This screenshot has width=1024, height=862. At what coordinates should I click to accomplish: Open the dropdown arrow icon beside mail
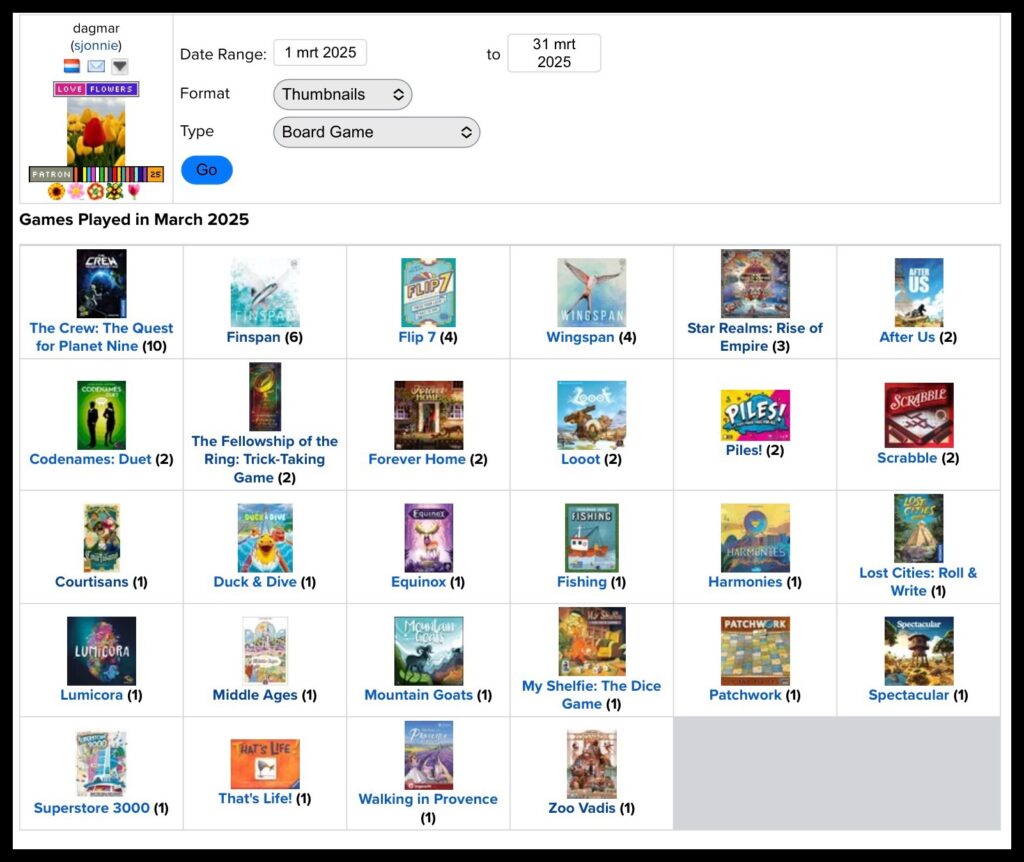(120, 66)
